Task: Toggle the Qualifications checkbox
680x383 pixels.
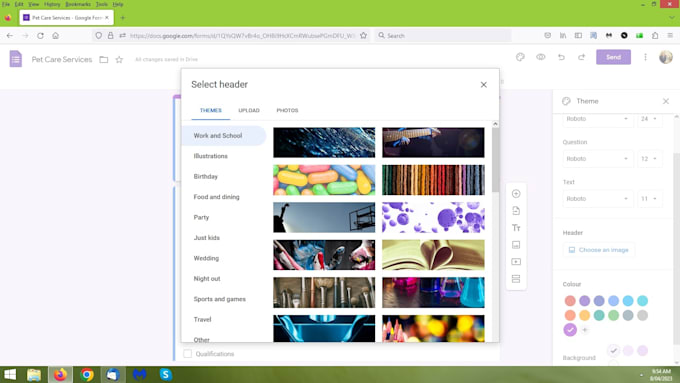Action: click(187, 354)
